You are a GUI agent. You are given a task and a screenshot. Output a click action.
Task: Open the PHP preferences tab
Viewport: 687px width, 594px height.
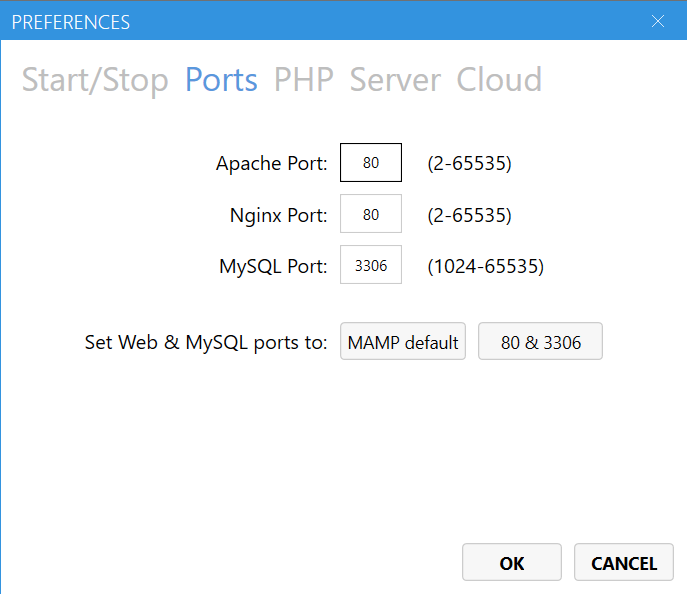coord(303,80)
